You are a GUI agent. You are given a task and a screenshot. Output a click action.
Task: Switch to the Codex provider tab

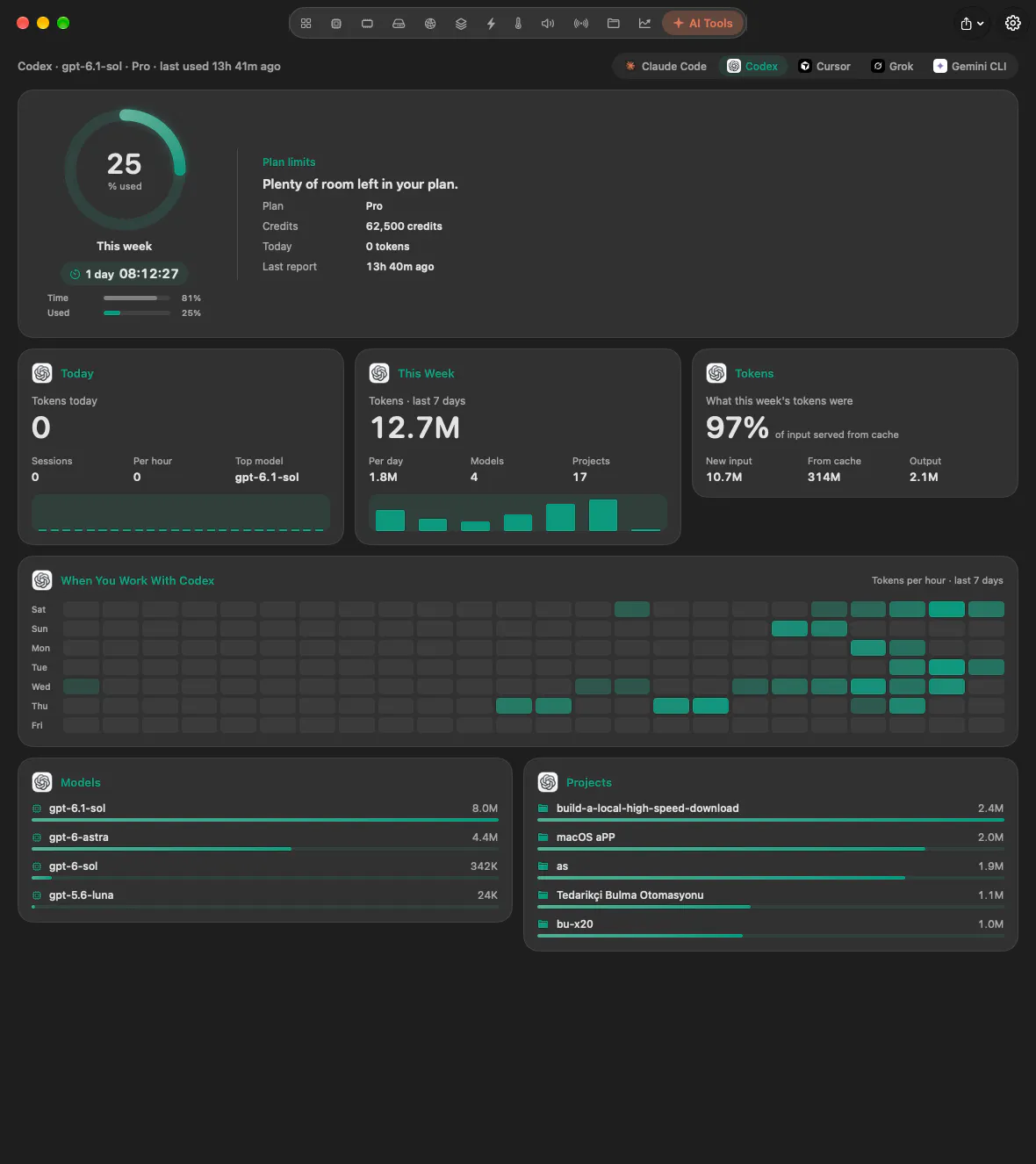(x=752, y=66)
